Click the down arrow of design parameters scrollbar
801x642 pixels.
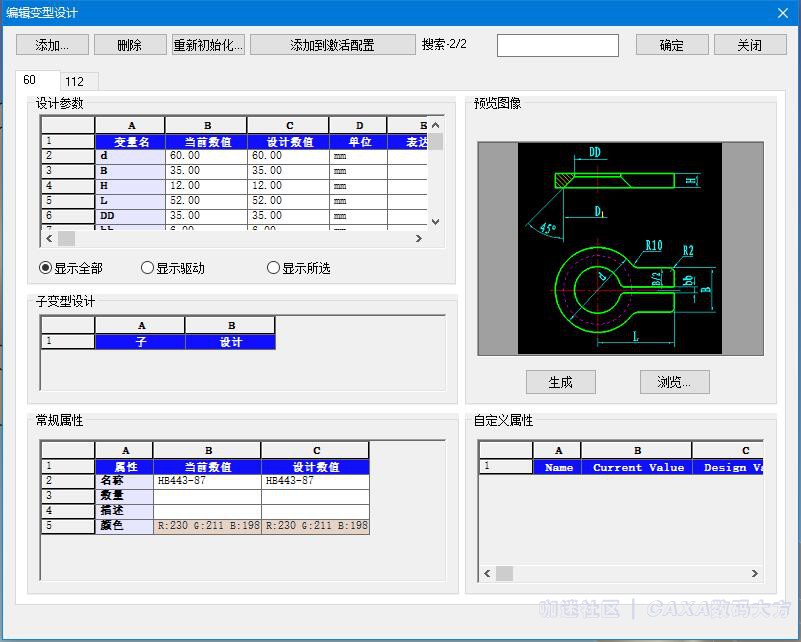[x=435, y=222]
